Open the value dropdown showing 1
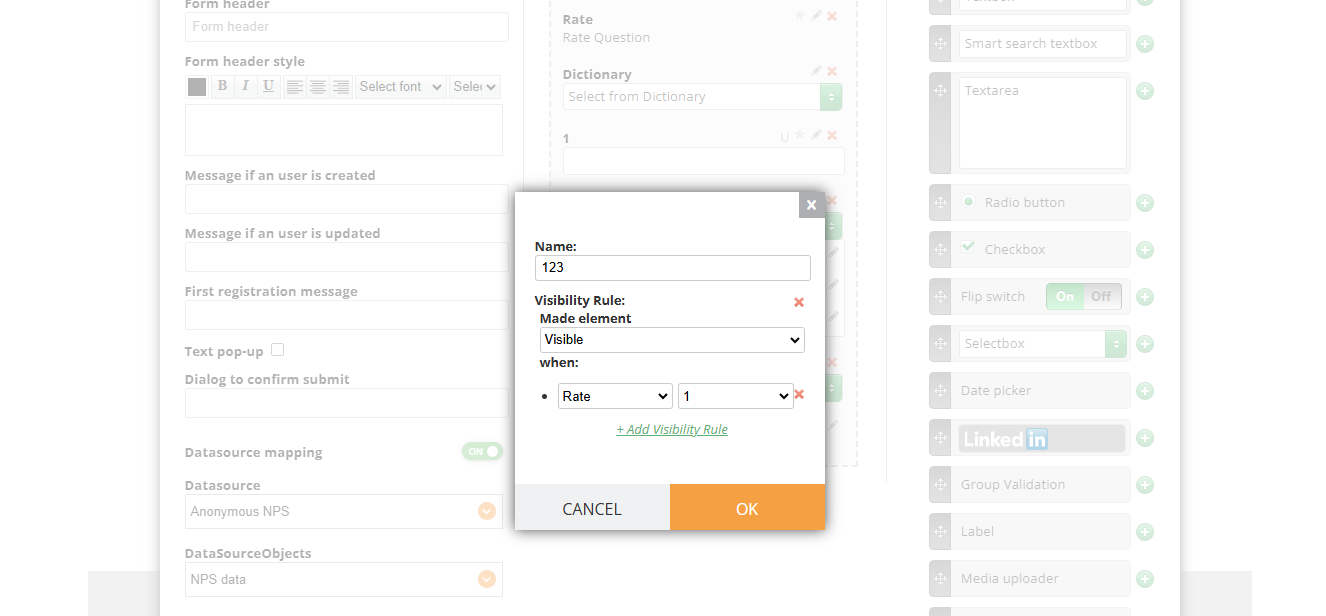This screenshot has width=1326, height=616. [x=735, y=396]
